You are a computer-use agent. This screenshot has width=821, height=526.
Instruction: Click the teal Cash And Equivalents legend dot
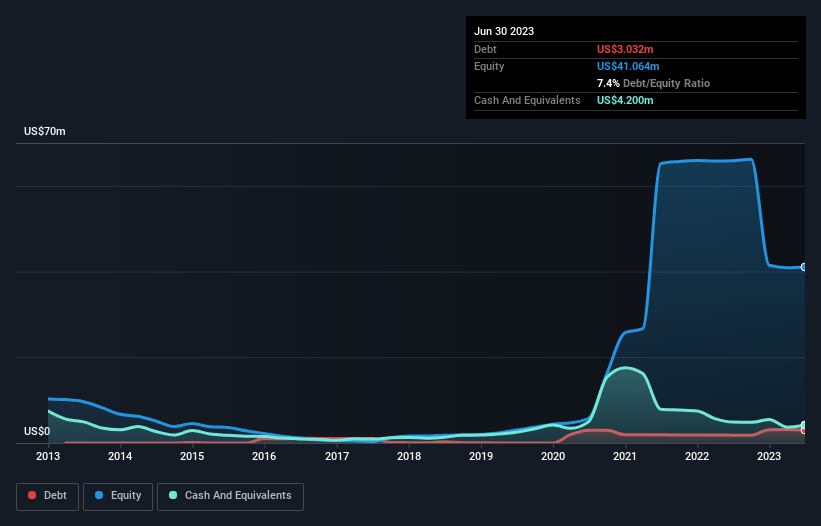[x=173, y=495]
